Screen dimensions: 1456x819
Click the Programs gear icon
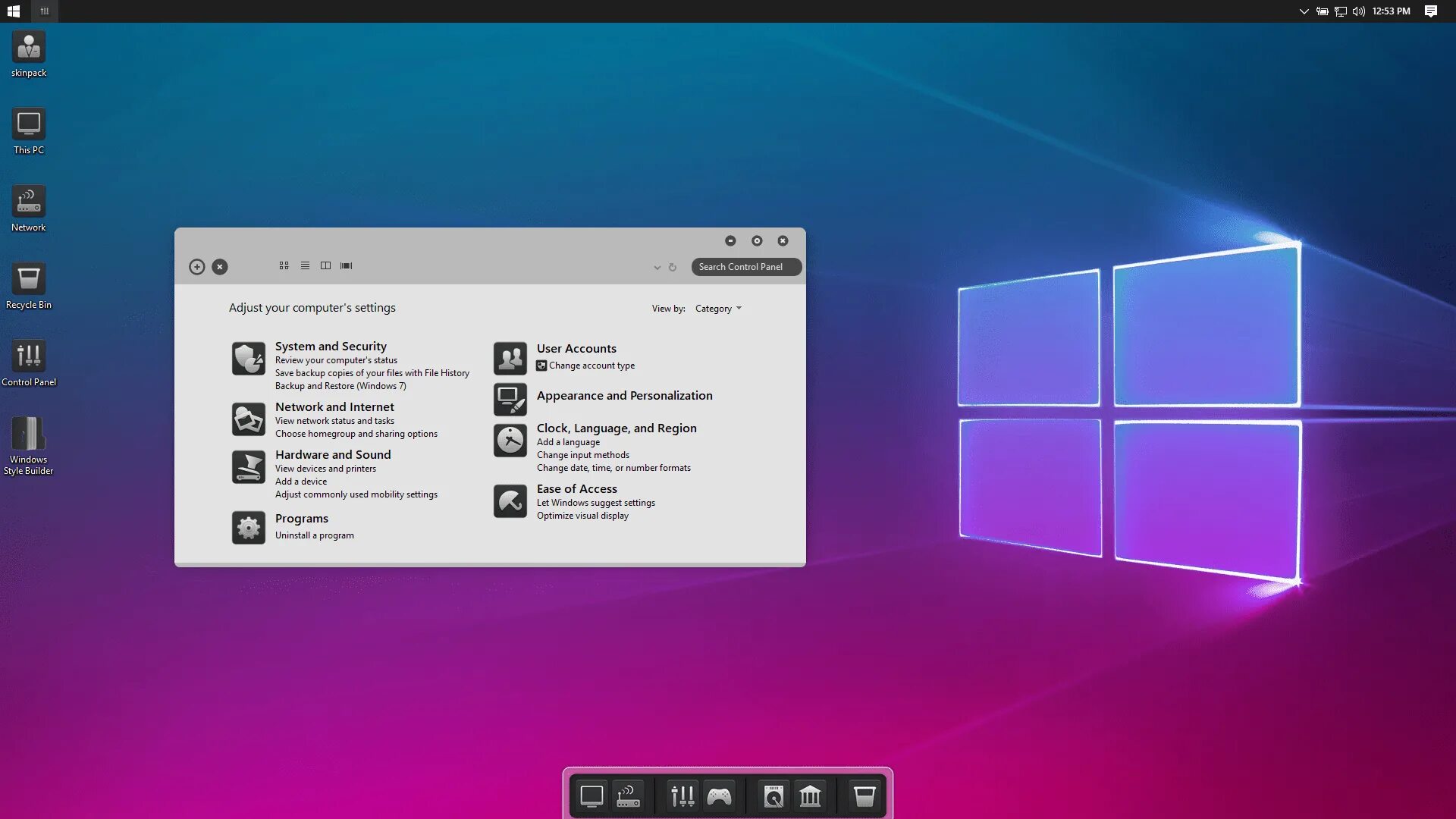[x=248, y=528]
